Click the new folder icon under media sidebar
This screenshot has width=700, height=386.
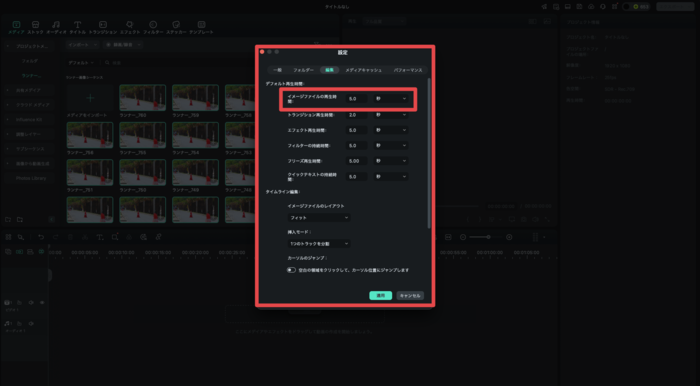[x=8, y=220]
